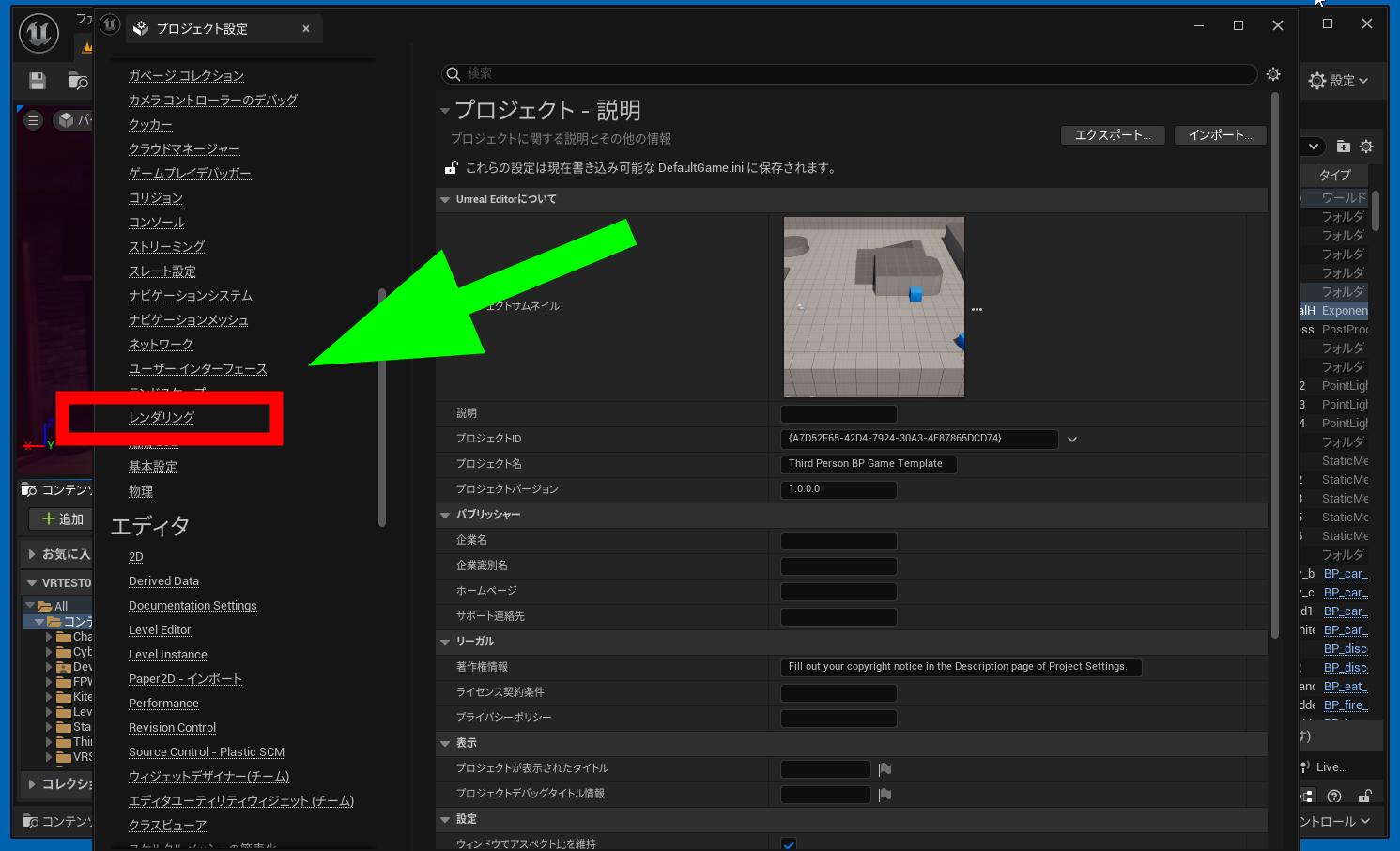This screenshot has height=851, width=1400.
Task: Click the outliner settings gear icon
Action: coord(1366,147)
